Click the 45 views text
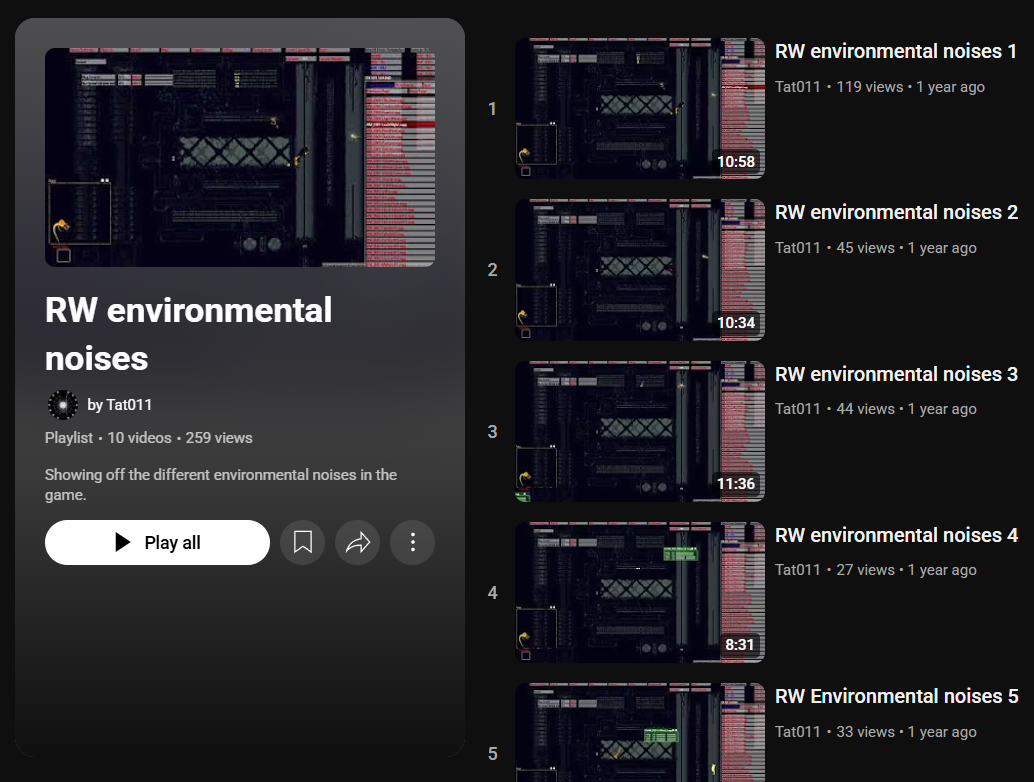Image resolution: width=1034 pixels, height=782 pixels. (865, 248)
